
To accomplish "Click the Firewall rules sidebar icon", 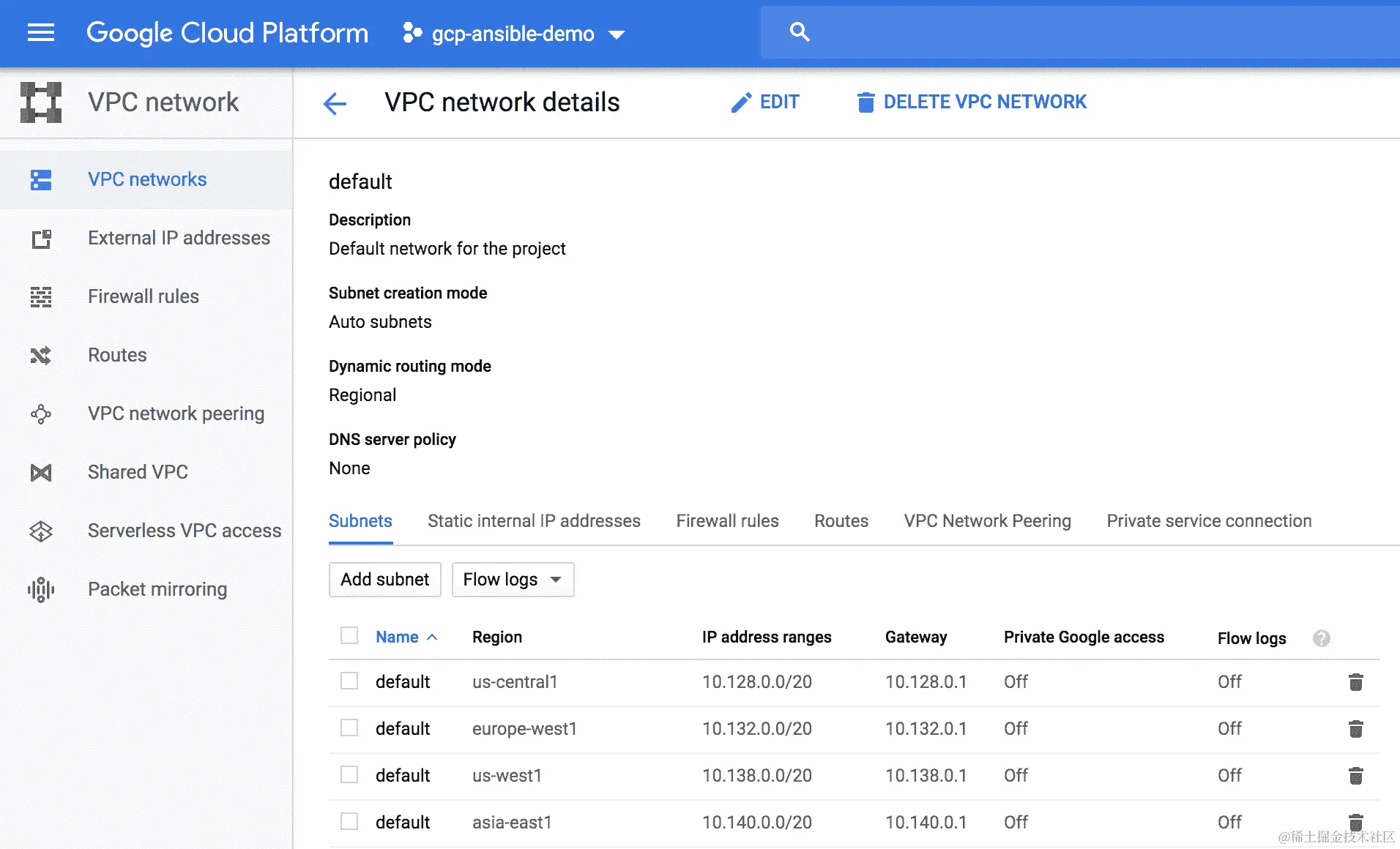I will click(41, 297).
